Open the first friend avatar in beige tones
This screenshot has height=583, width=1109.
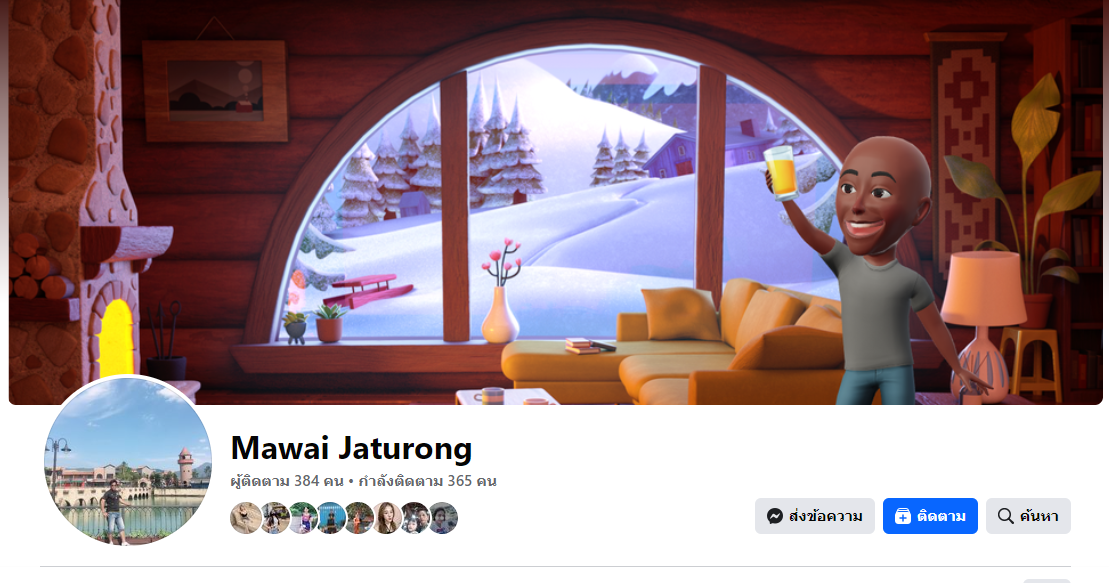(x=246, y=518)
